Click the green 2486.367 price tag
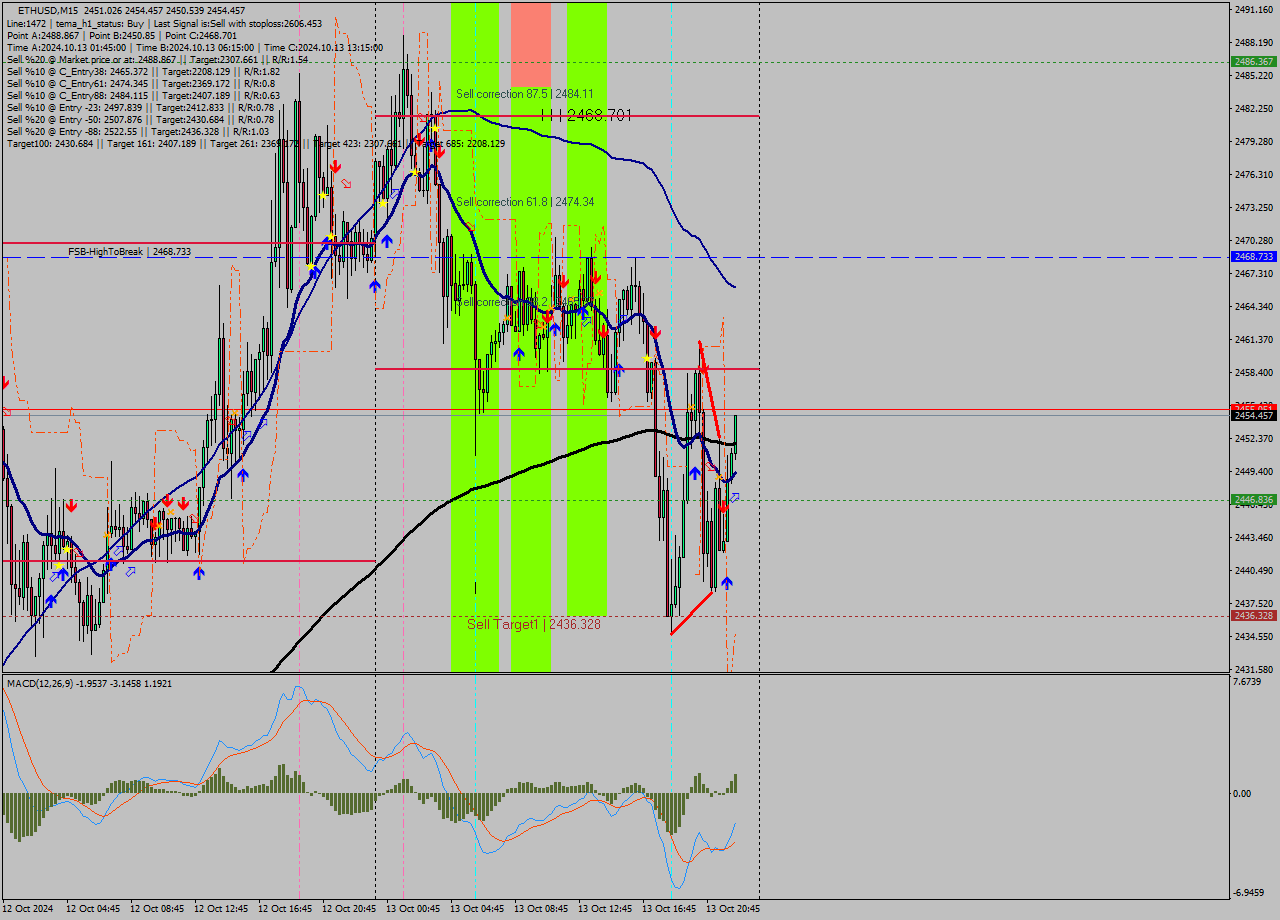 click(x=1252, y=62)
